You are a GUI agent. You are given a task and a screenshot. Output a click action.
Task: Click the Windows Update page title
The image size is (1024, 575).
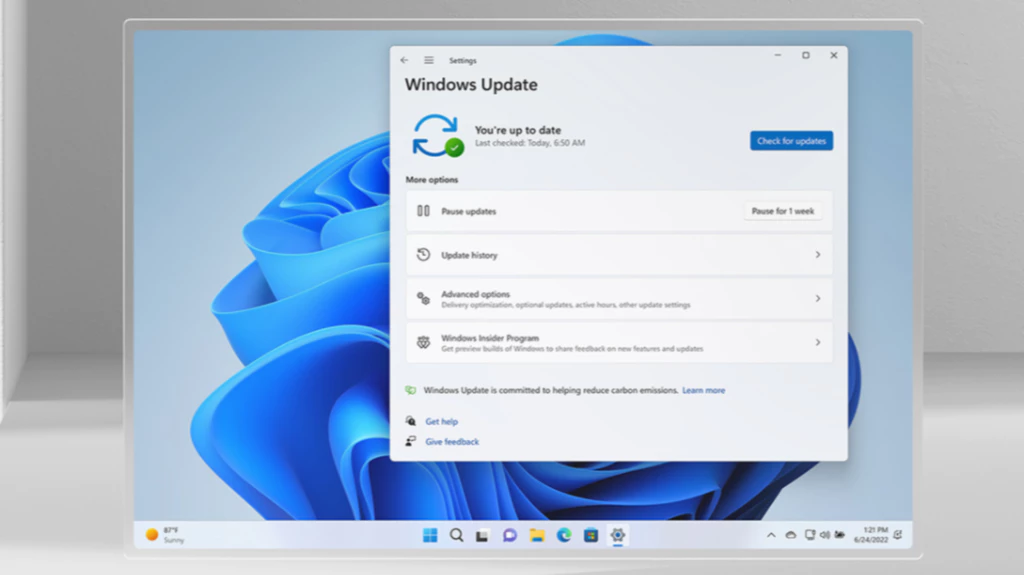(471, 84)
